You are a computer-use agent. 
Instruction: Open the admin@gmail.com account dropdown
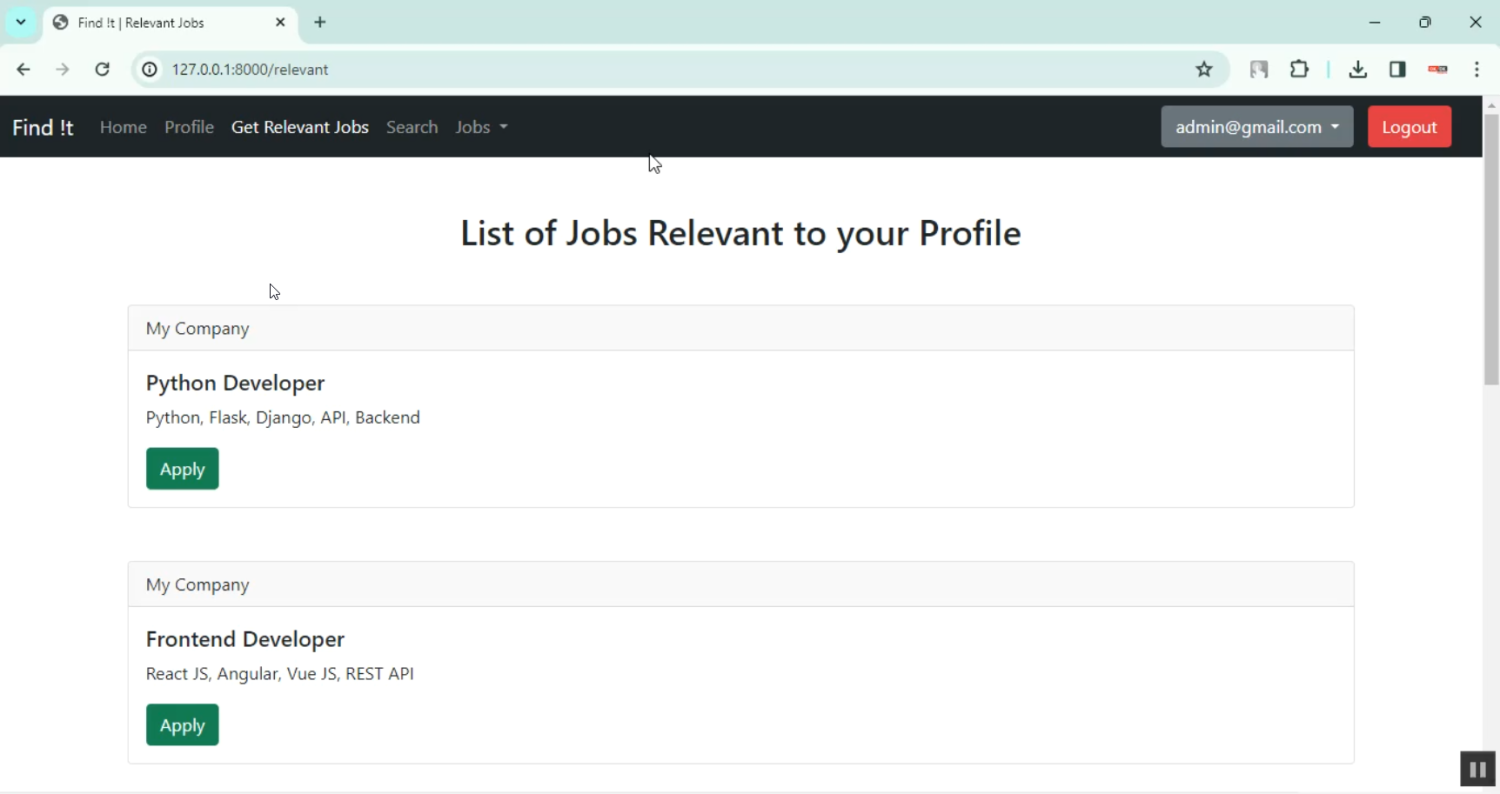(x=1256, y=127)
